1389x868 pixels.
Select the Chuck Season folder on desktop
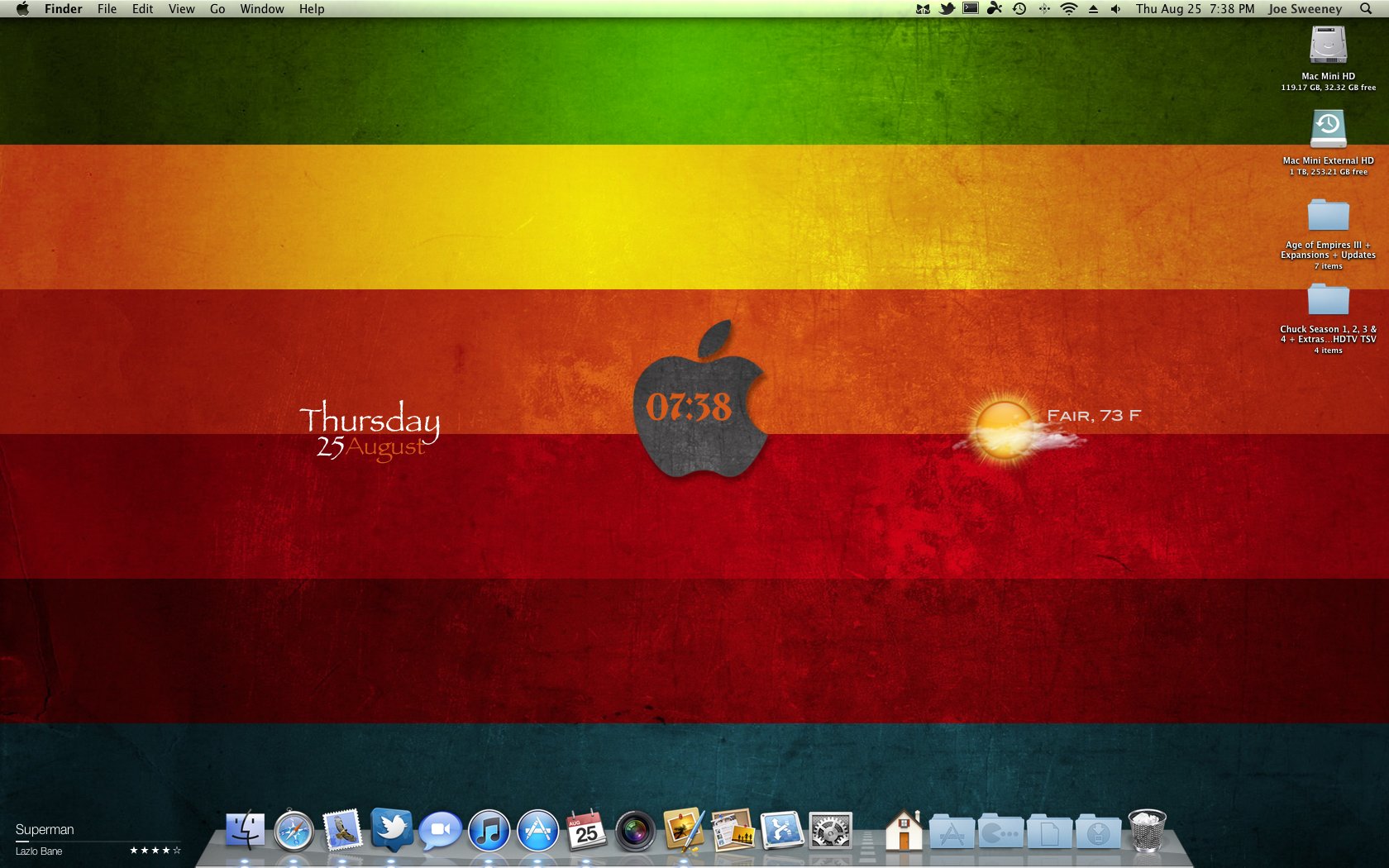(1329, 299)
